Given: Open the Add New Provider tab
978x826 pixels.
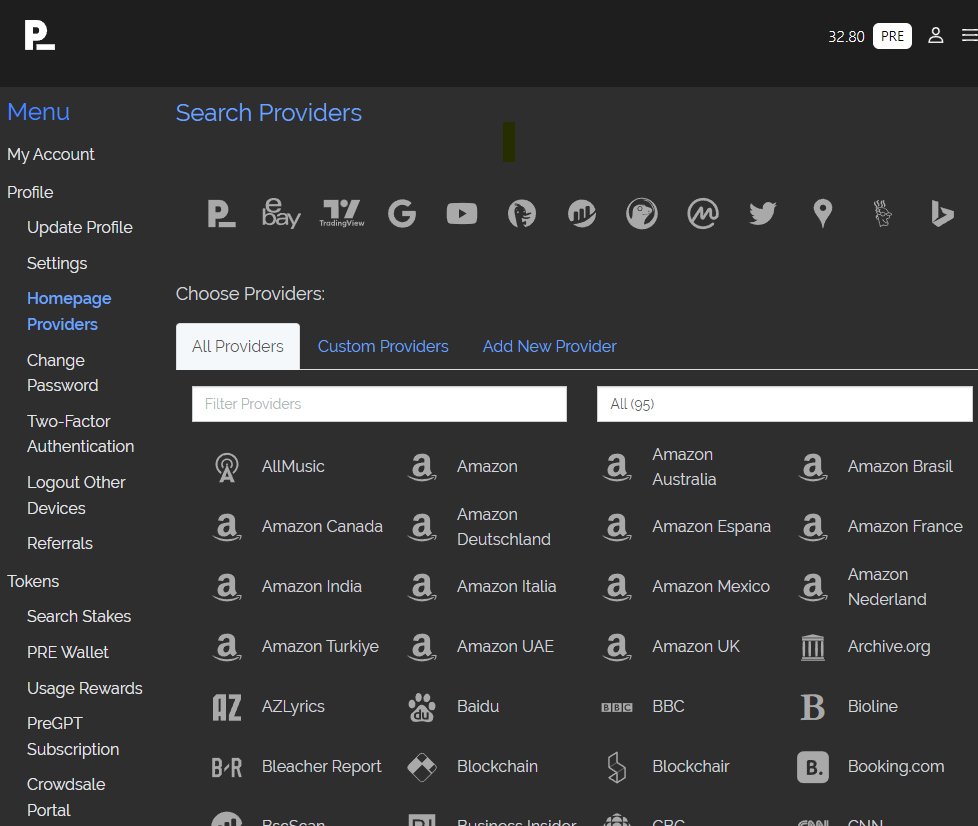Looking at the screenshot, I should pyautogui.click(x=550, y=346).
